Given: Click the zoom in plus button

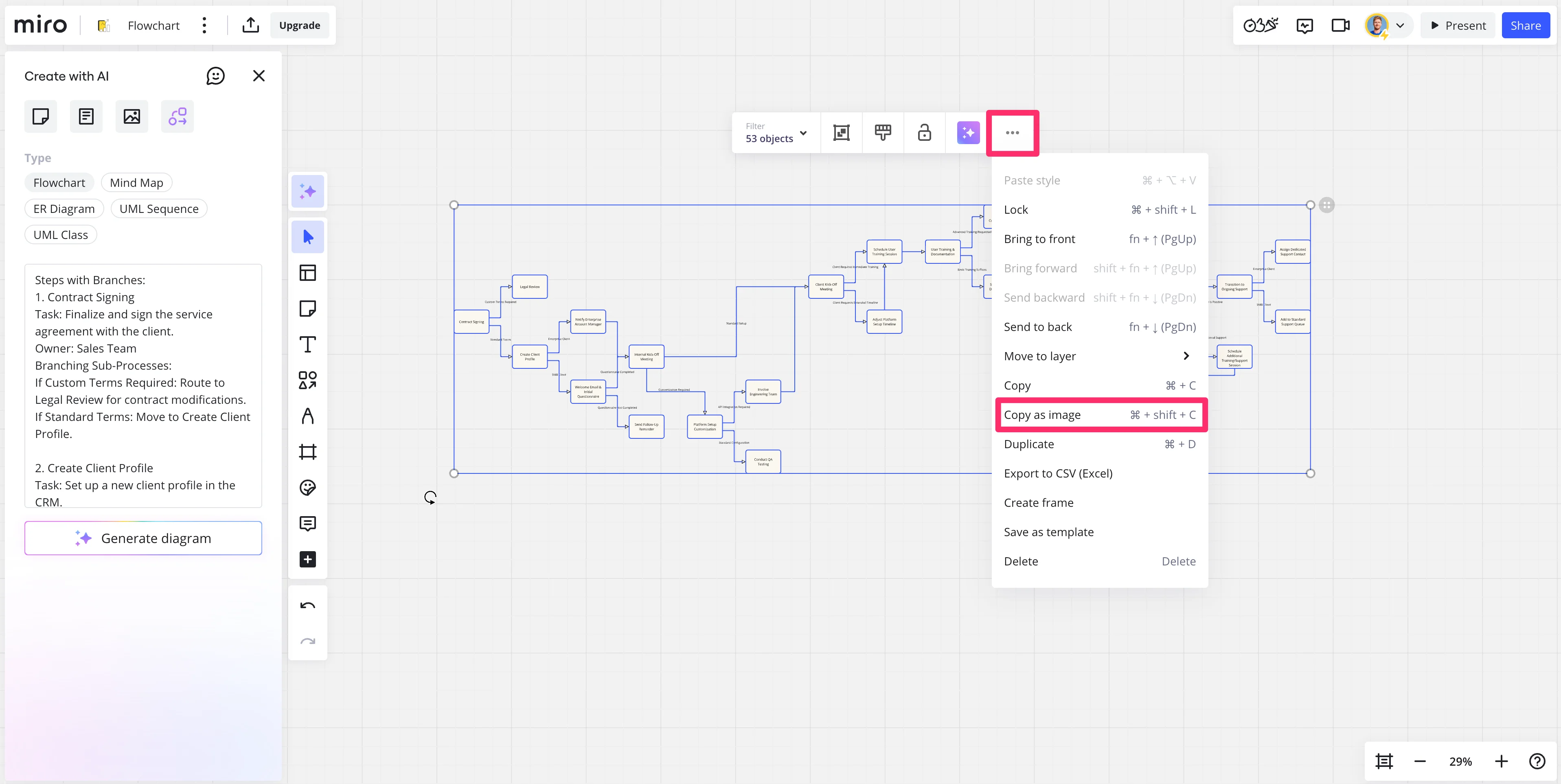Looking at the screenshot, I should pyautogui.click(x=1500, y=762).
